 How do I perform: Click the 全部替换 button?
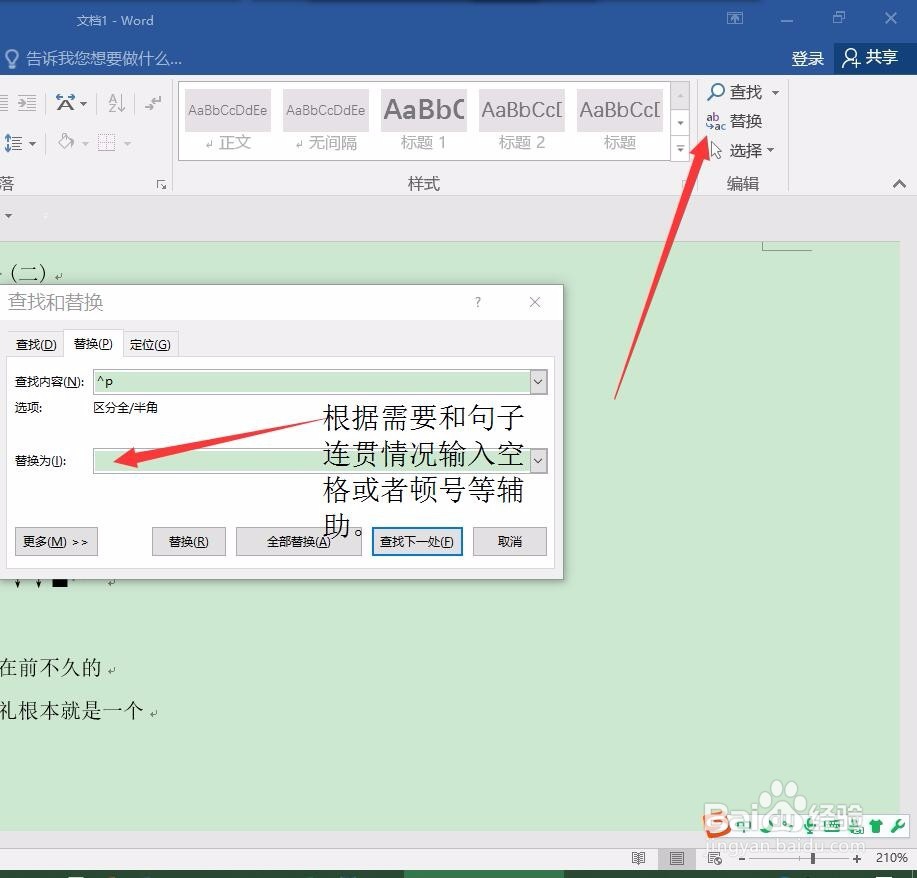coord(298,541)
